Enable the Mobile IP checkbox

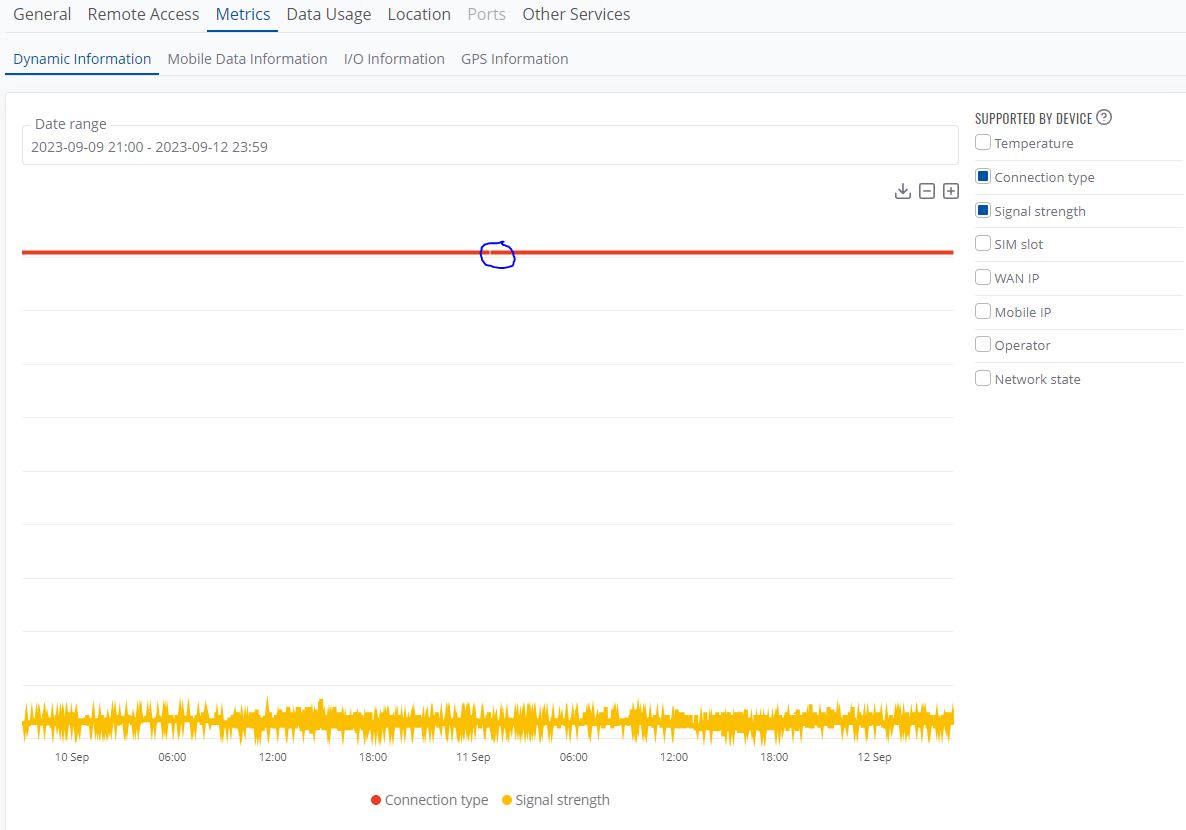(983, 311)
